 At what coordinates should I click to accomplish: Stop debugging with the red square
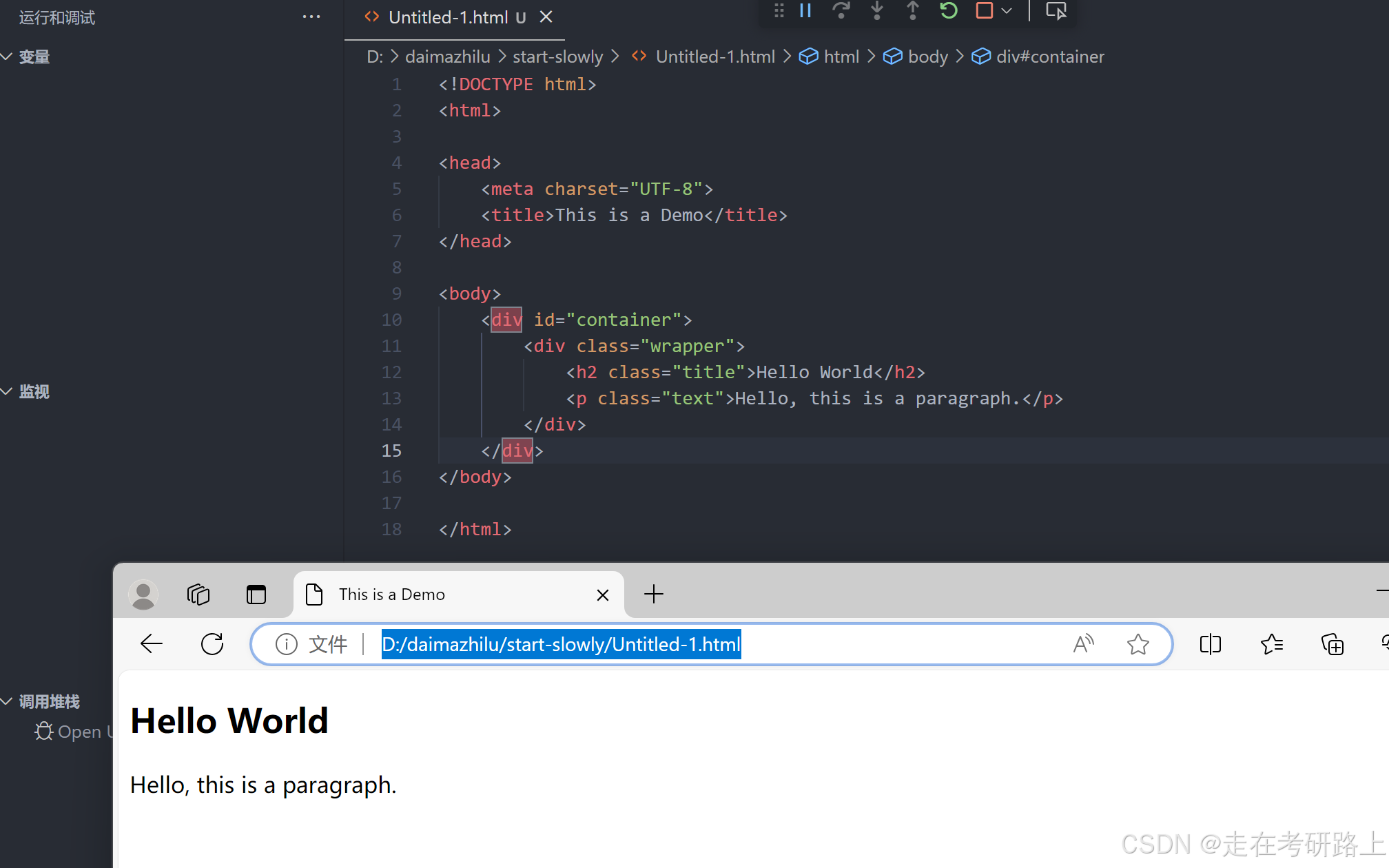point(984,10)
